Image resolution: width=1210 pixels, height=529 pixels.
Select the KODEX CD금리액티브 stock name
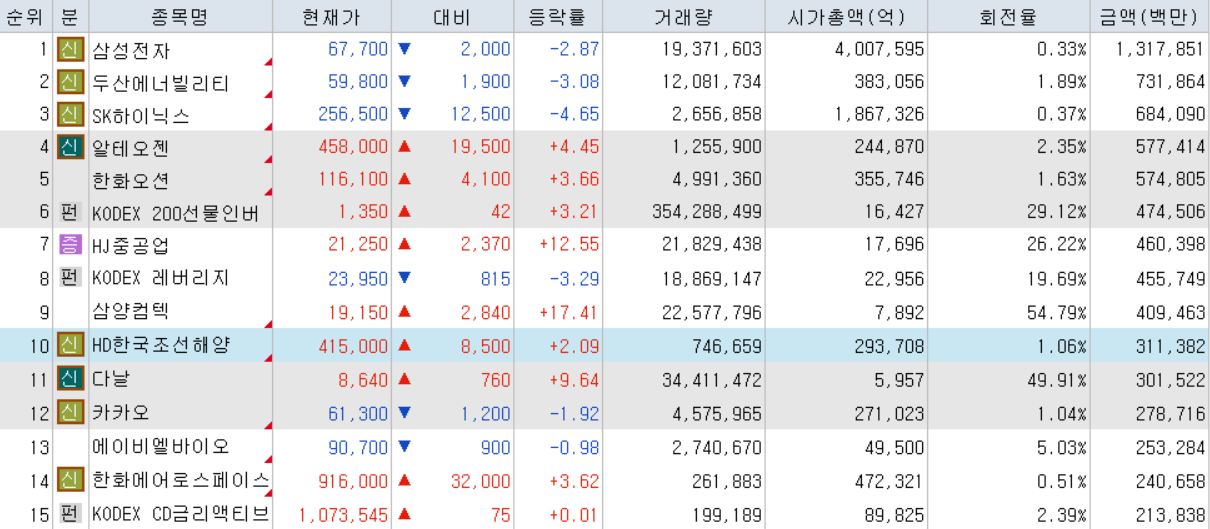pyautogui.click(x=181, y=514)
